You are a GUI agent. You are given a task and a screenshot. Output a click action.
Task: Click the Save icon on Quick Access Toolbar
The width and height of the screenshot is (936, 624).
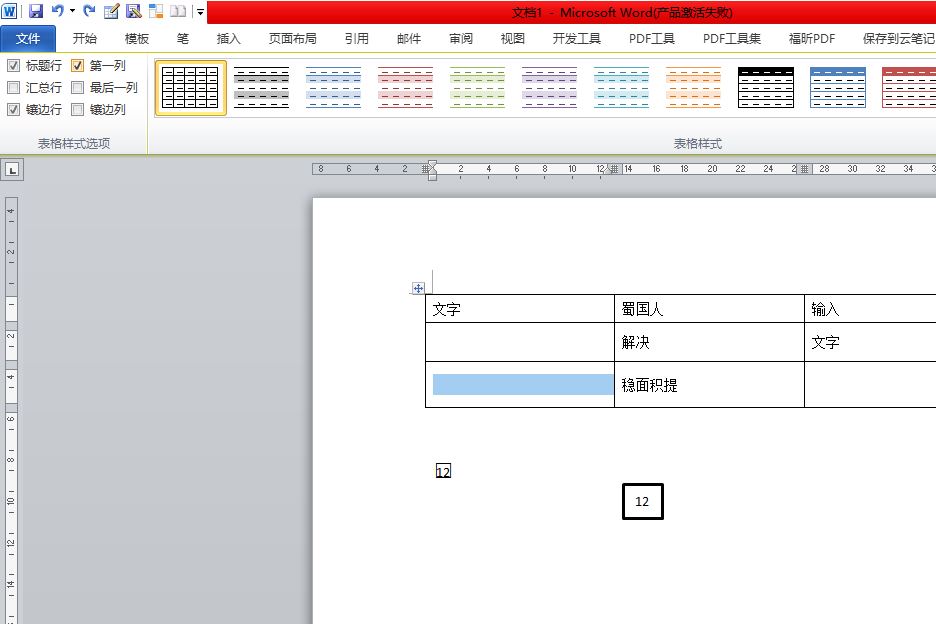[36, 10]
